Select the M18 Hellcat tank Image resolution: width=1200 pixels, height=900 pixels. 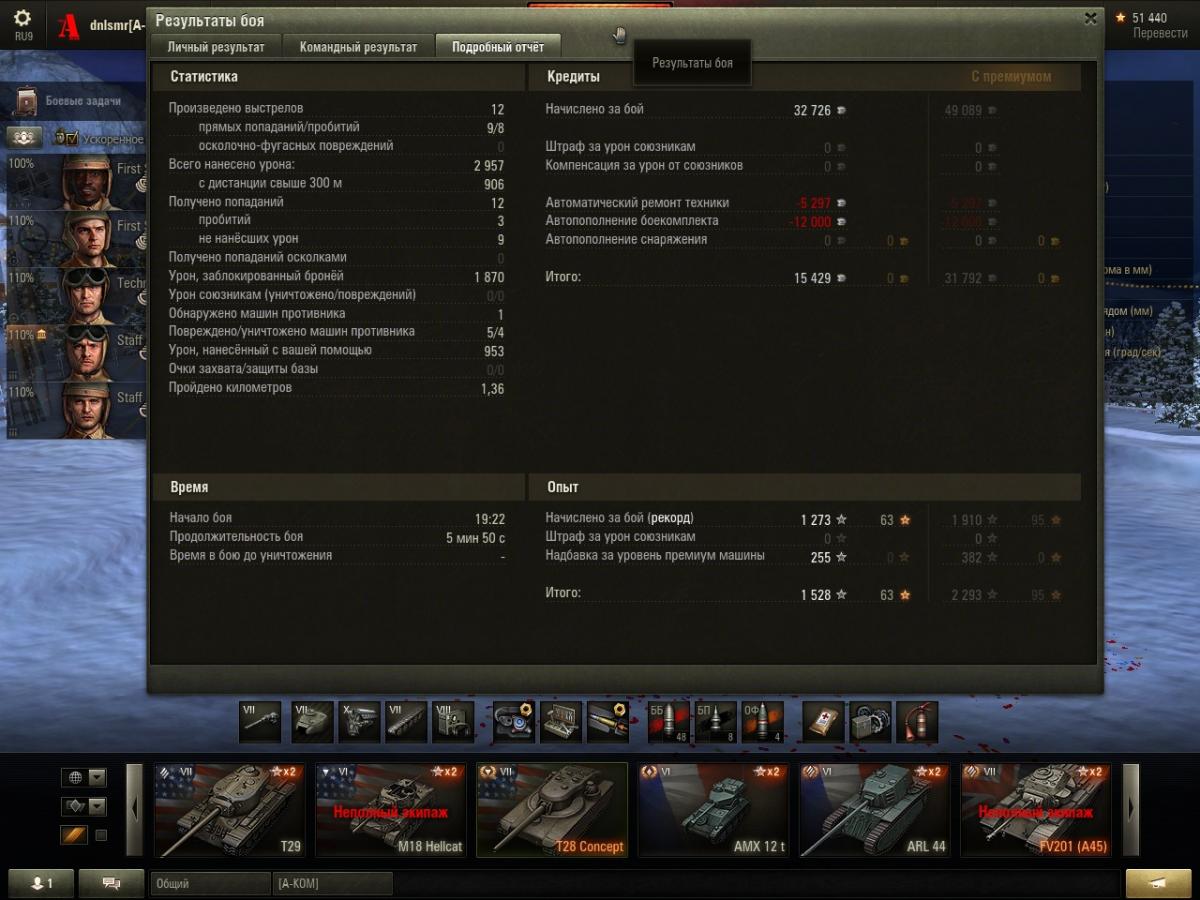point(391,810)
